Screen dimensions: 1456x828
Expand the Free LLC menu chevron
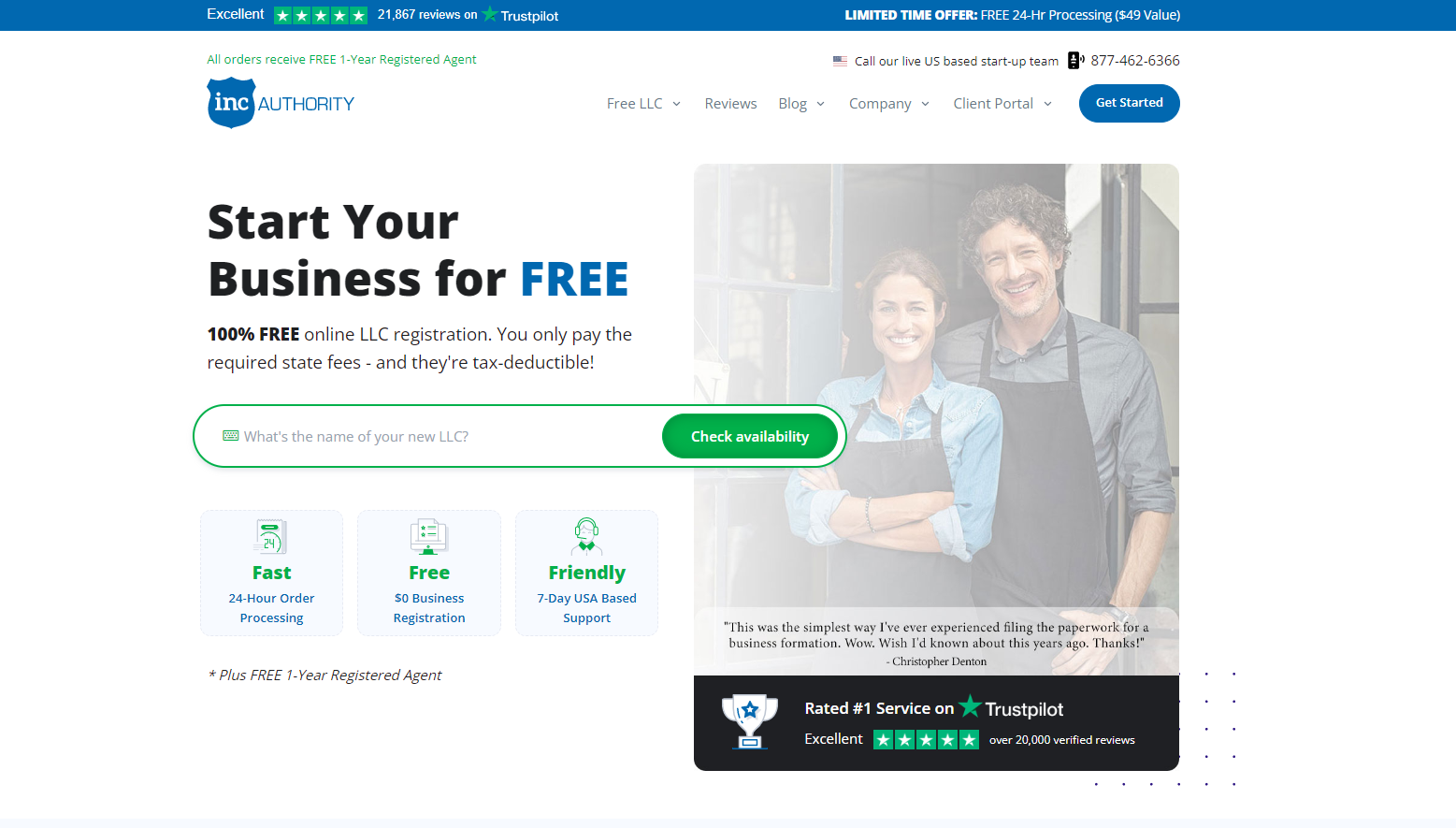[x=676, y=104]
